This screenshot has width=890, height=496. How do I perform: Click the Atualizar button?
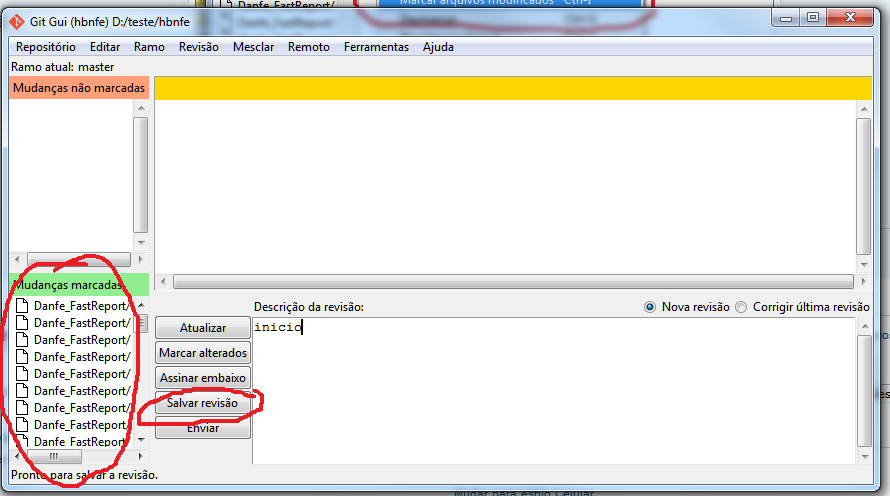coord(203,328)
